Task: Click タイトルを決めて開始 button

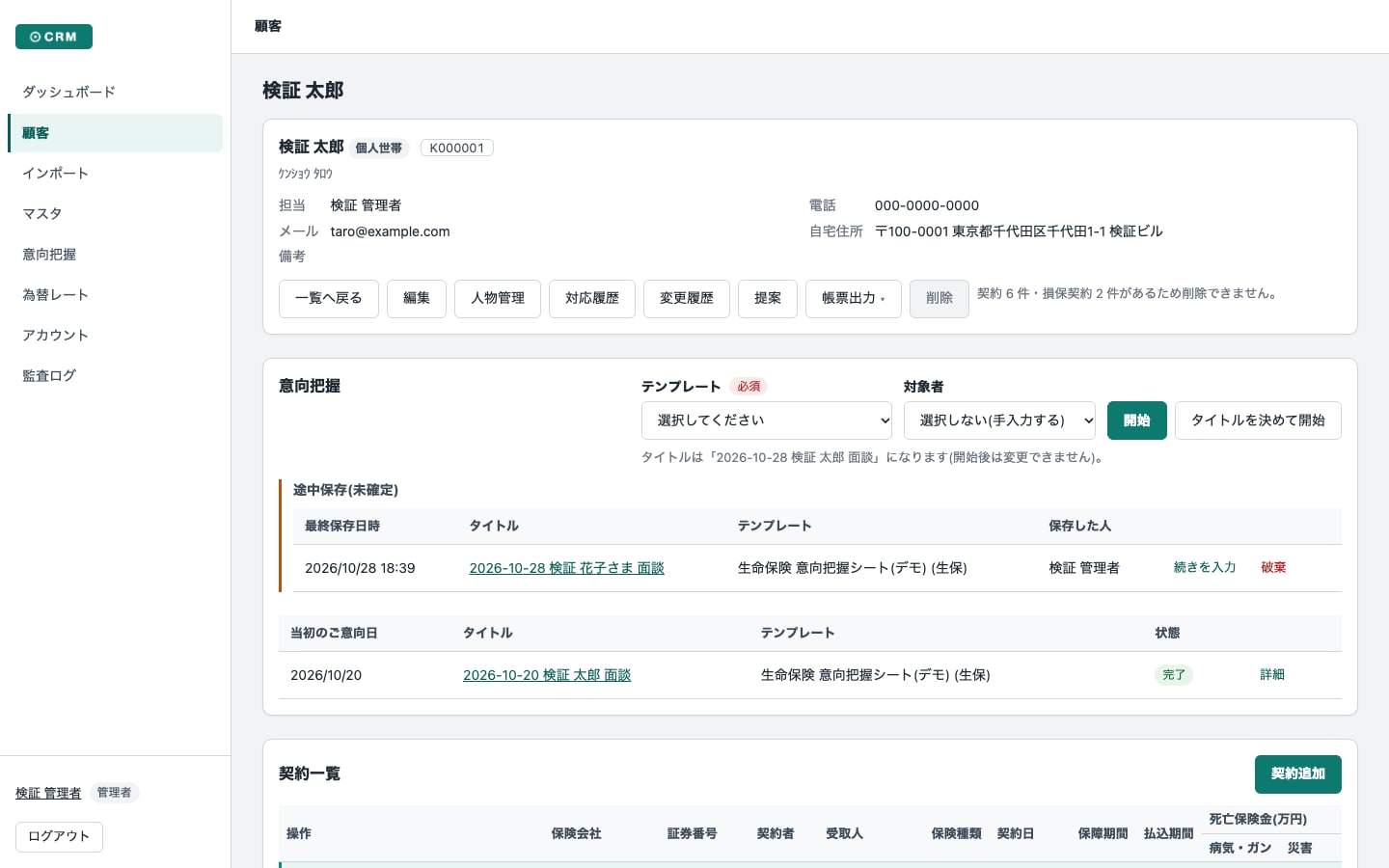Action: [1258, 420]
